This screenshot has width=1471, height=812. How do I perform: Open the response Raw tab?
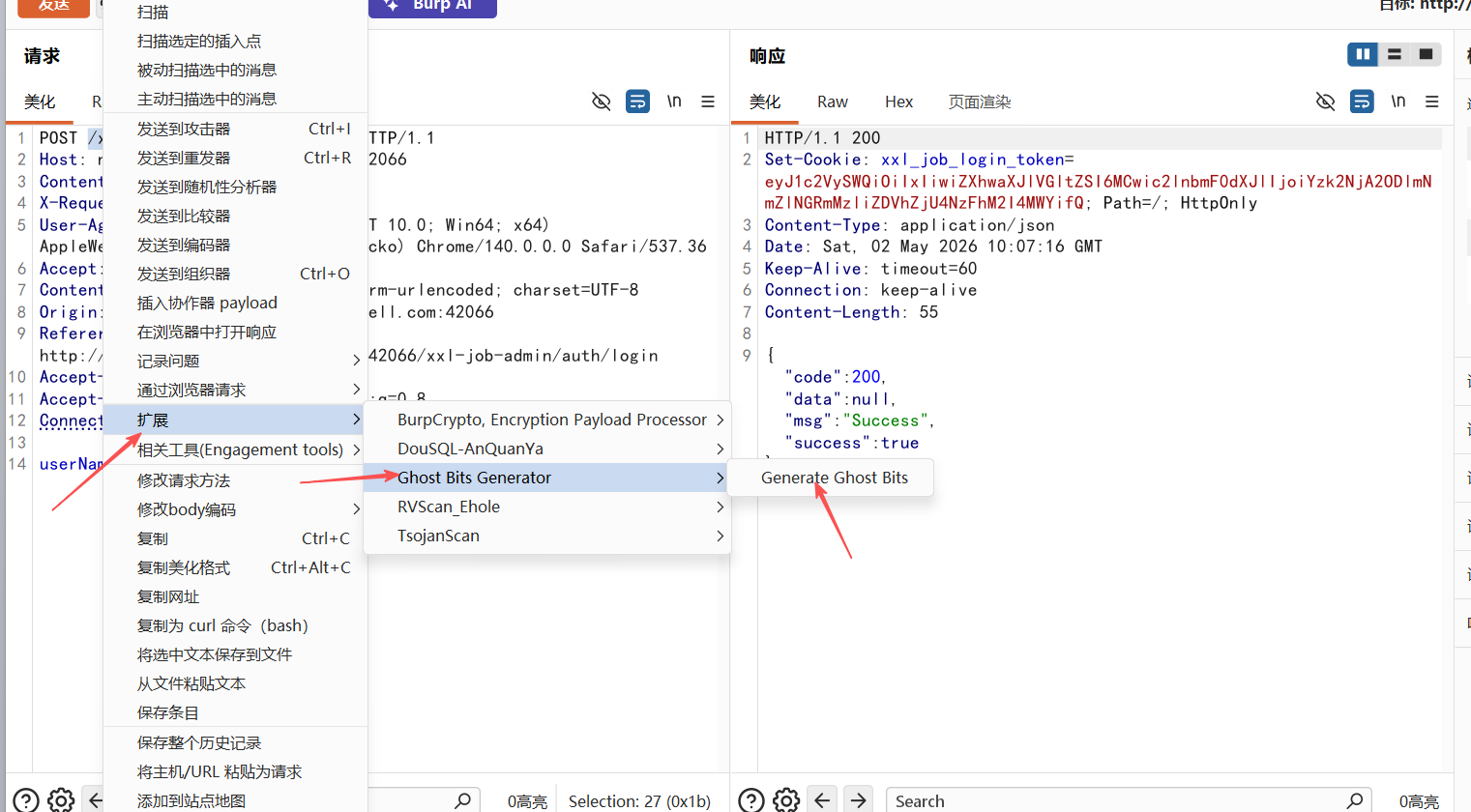832,101
